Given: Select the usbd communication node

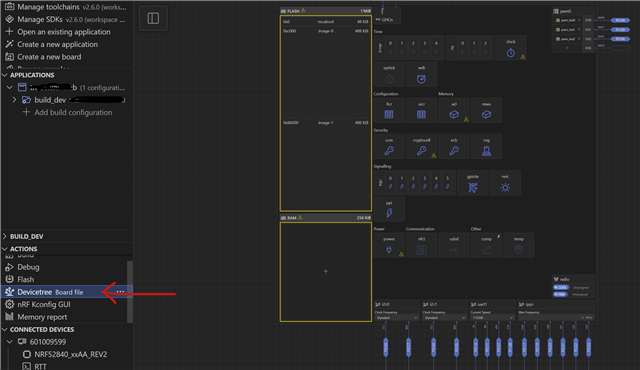Looking at the screenshot, I should (454, 245).
